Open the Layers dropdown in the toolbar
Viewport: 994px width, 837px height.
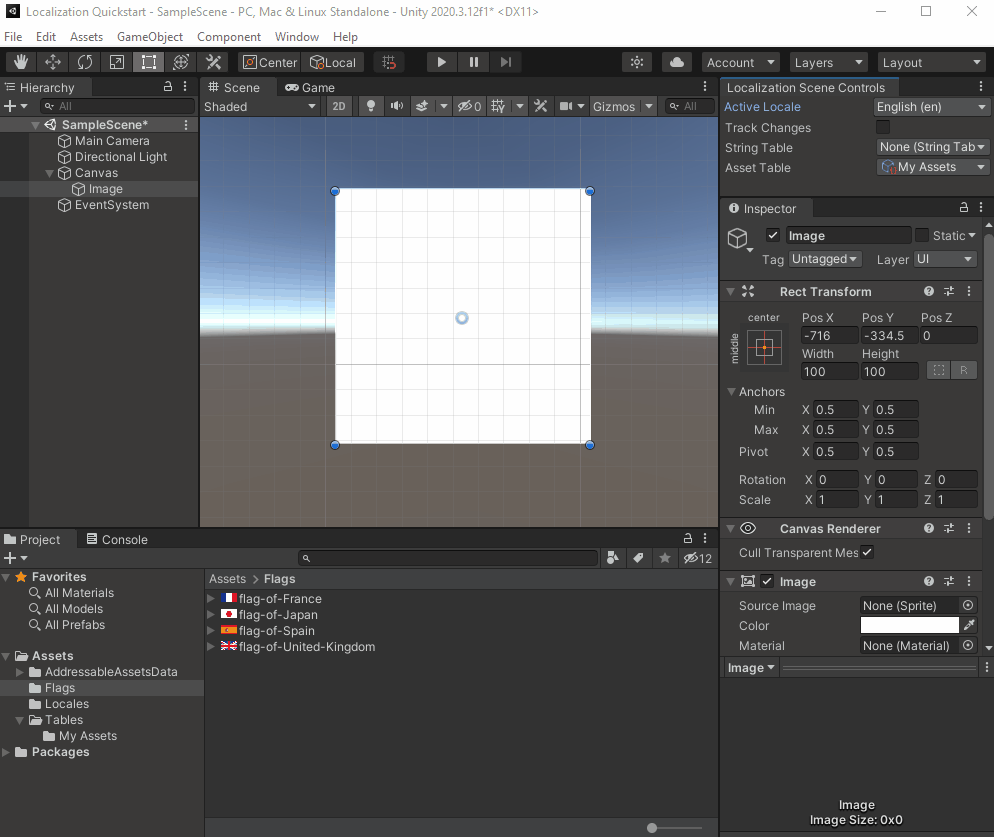pyautogui.click(x=826, y=61)
